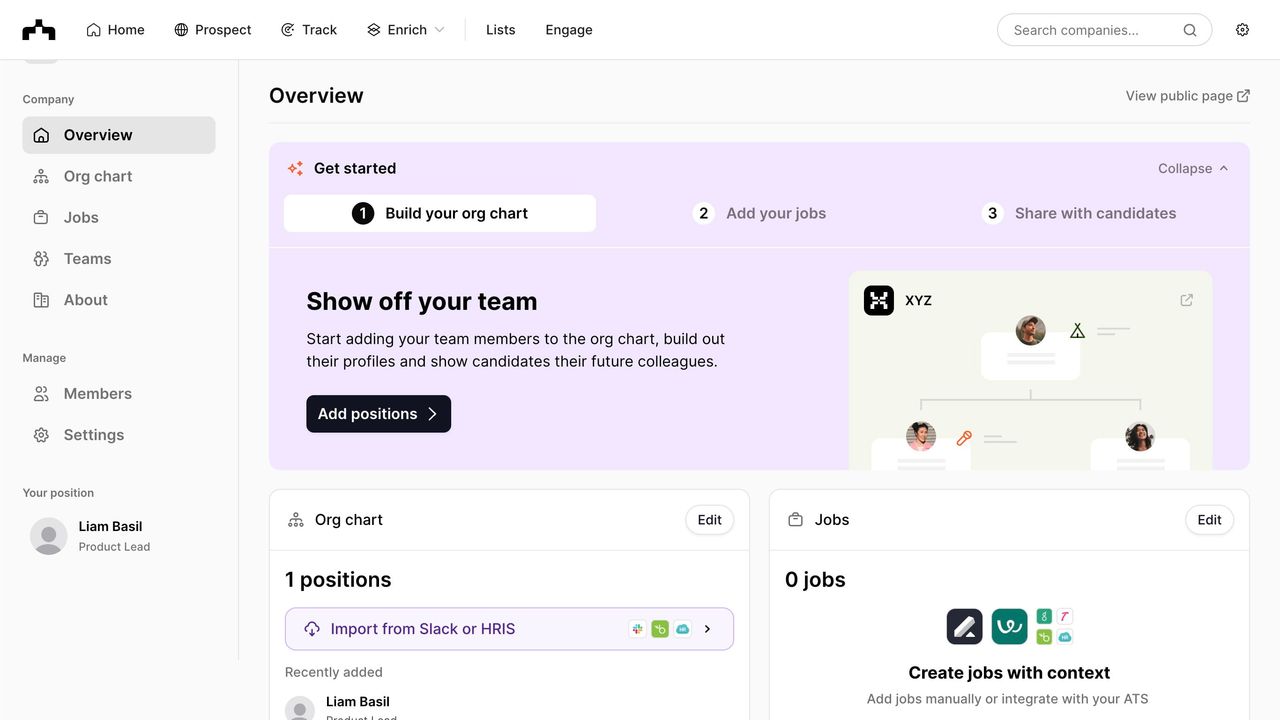Click Edit on the Jobs card

click(x=1209, y=520)
